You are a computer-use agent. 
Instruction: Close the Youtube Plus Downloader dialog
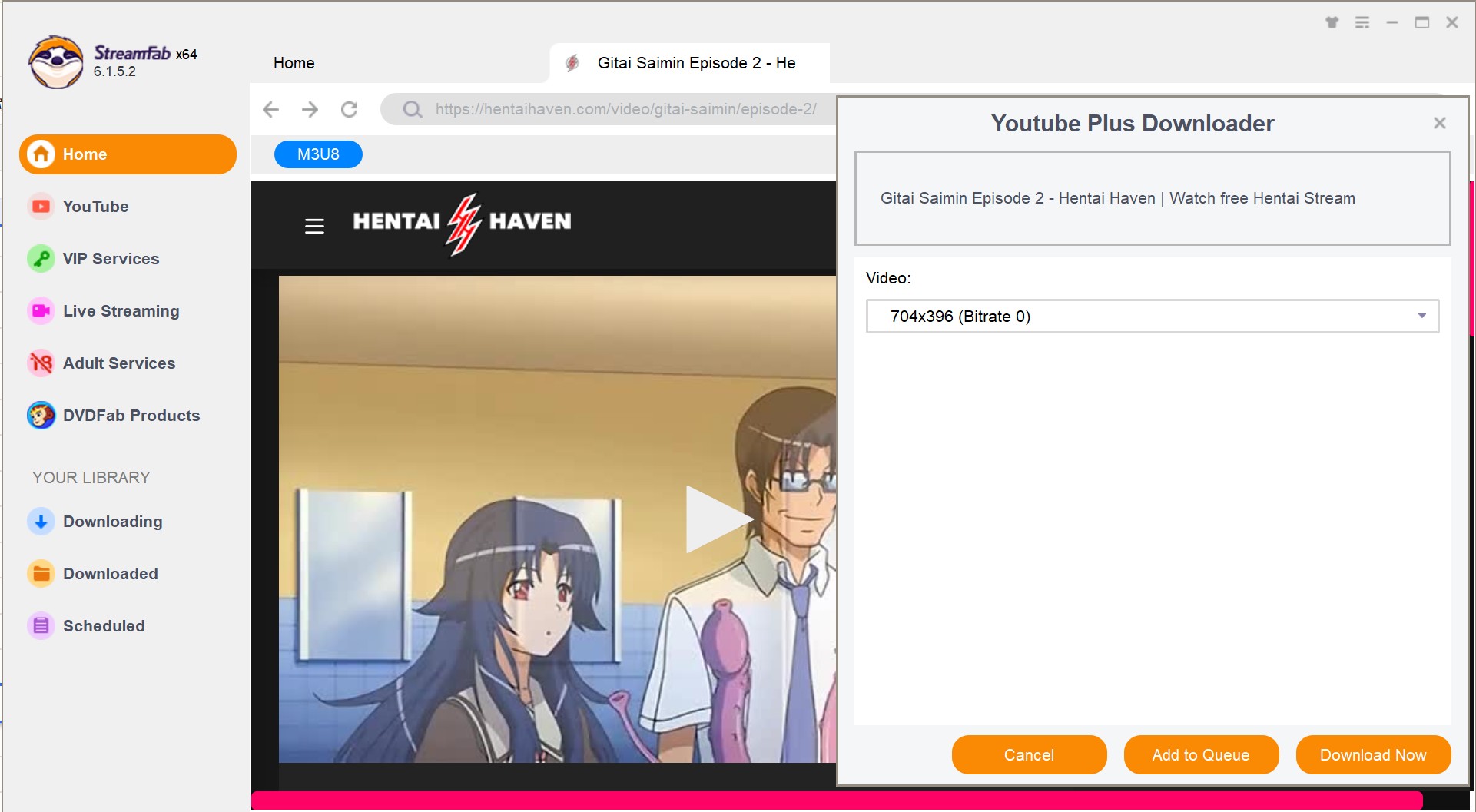(x=1440, y=123)
